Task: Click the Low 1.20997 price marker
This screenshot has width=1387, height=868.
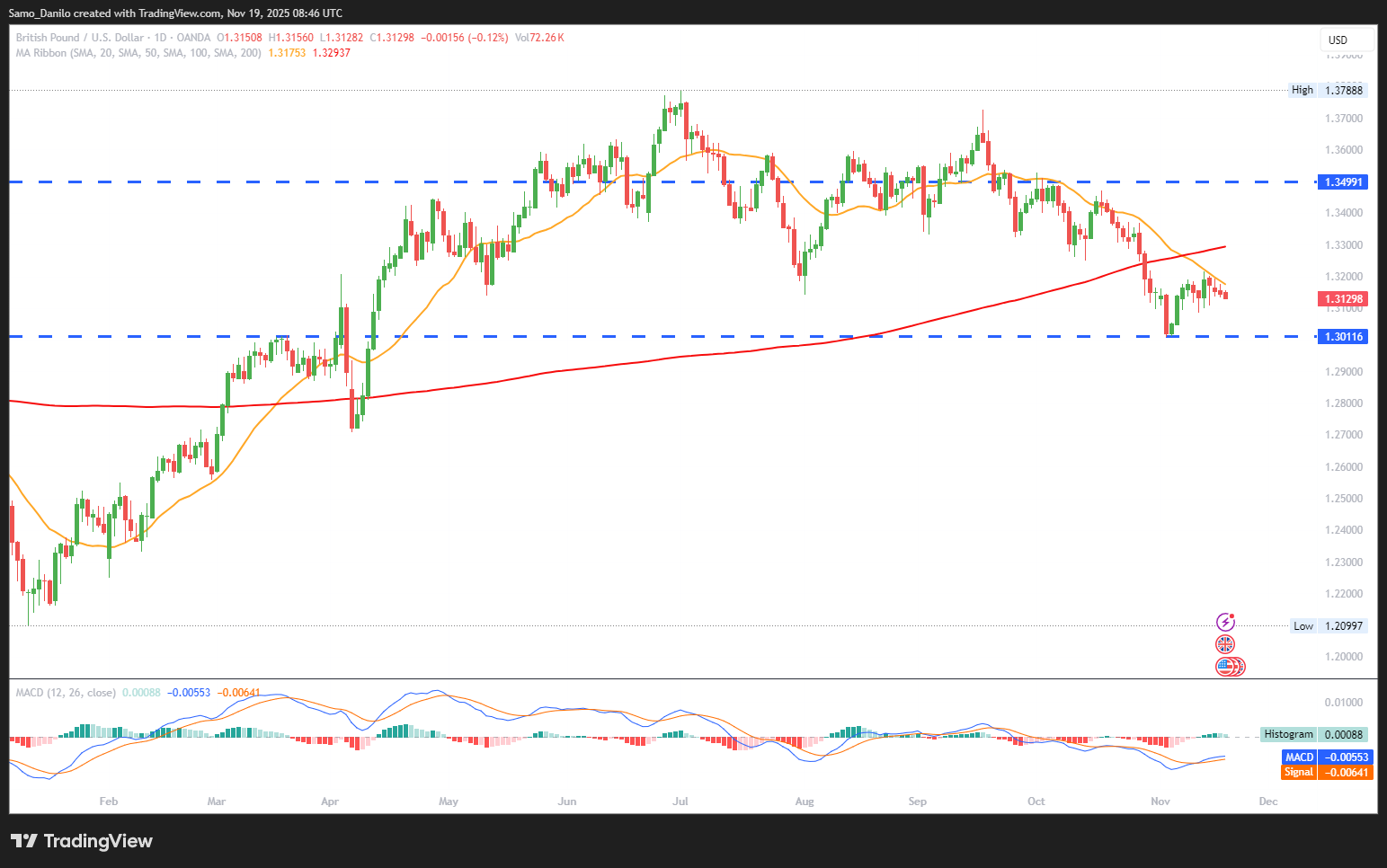Action: coord(1329,626)
